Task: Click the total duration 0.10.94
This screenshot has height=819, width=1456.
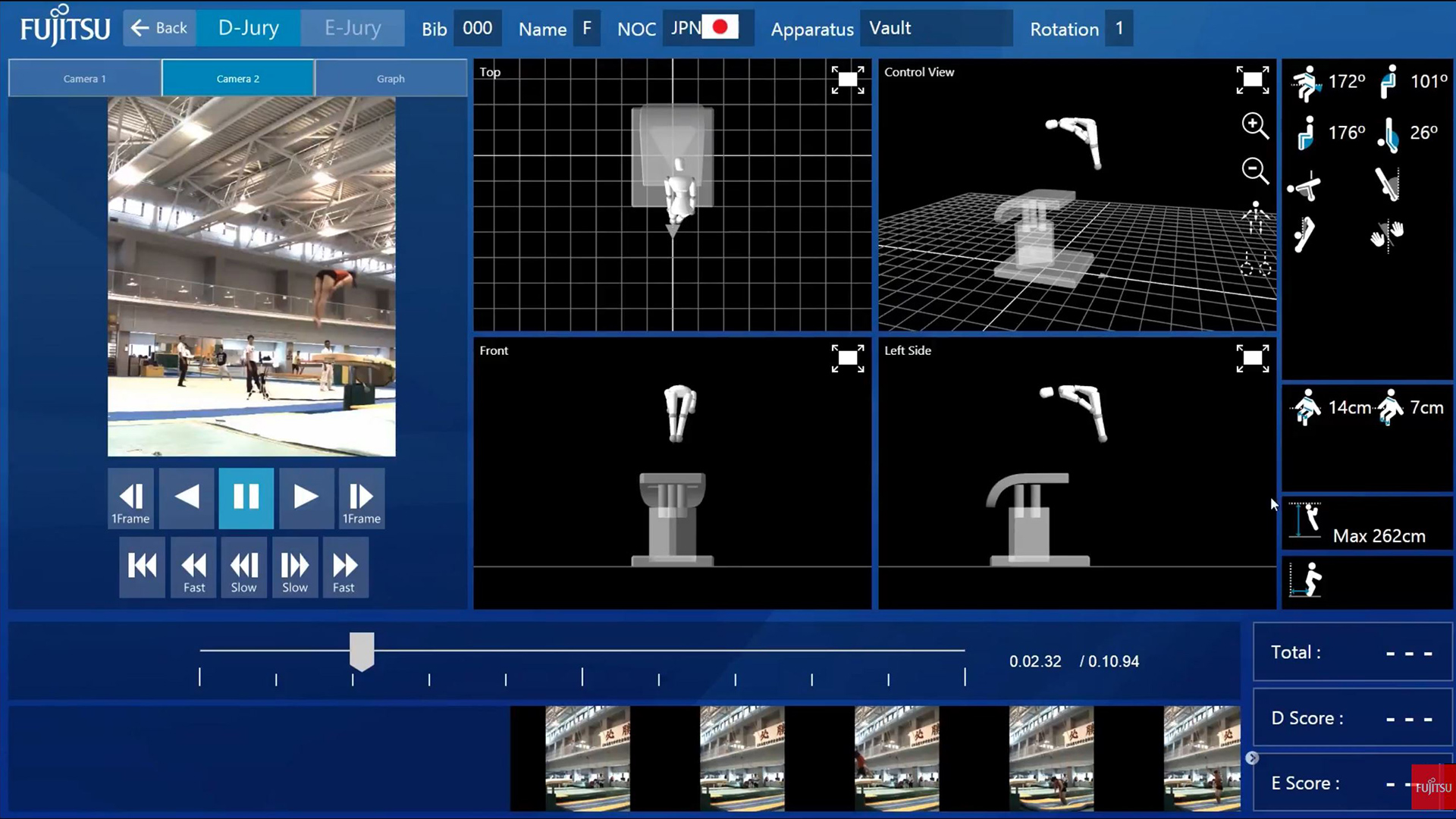Action: 1113,661
